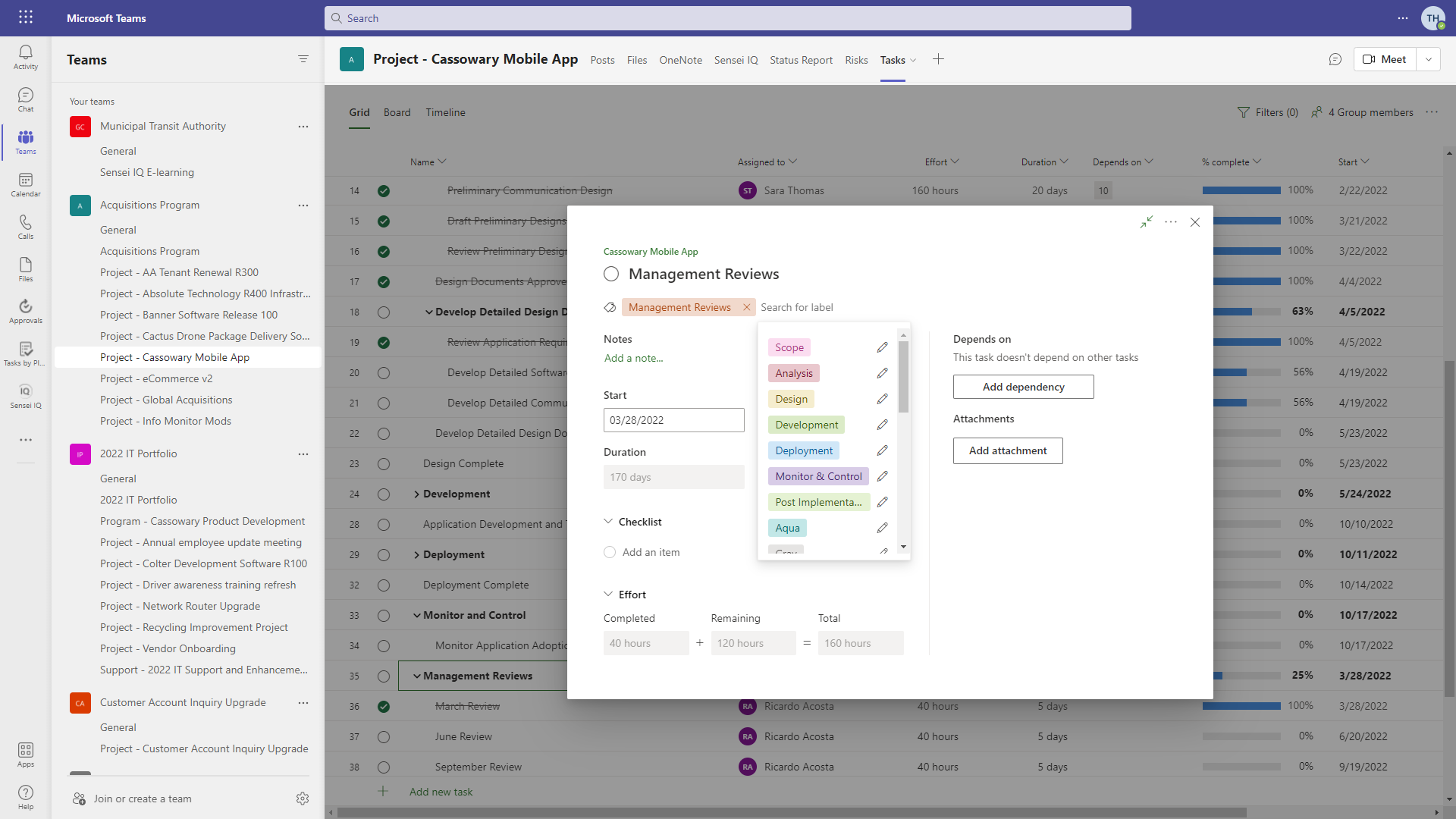Open the Posts tab
Screen dimensions: 1456x819
602,60
